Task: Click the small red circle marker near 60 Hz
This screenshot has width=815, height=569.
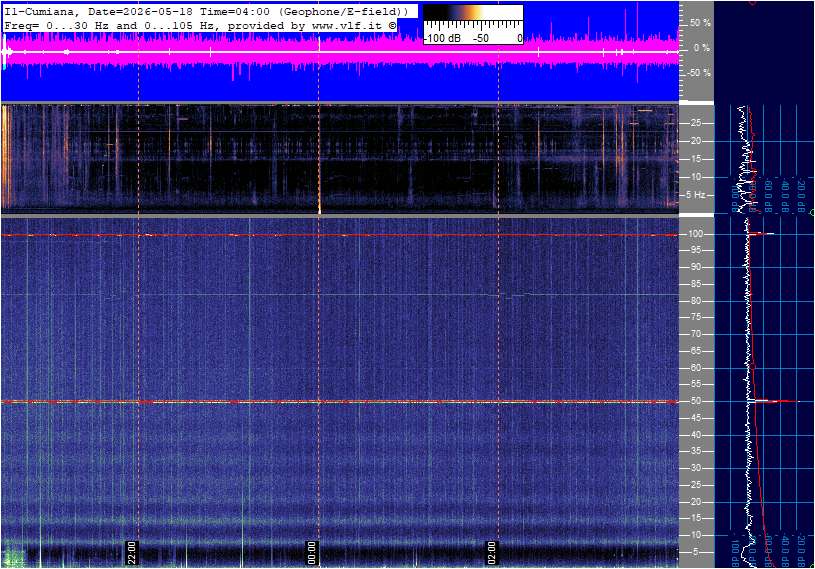Action: 753,367
